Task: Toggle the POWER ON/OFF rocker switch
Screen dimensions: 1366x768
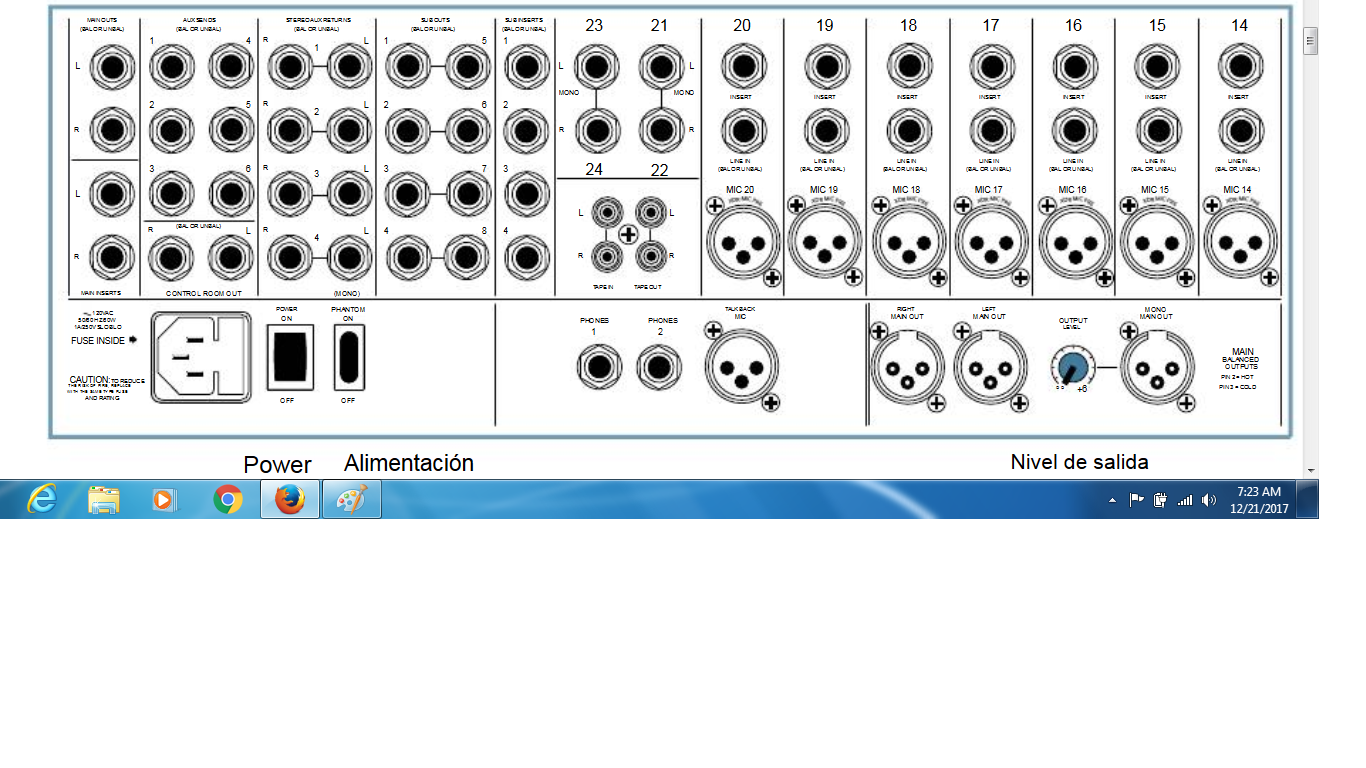Action: 290,357
